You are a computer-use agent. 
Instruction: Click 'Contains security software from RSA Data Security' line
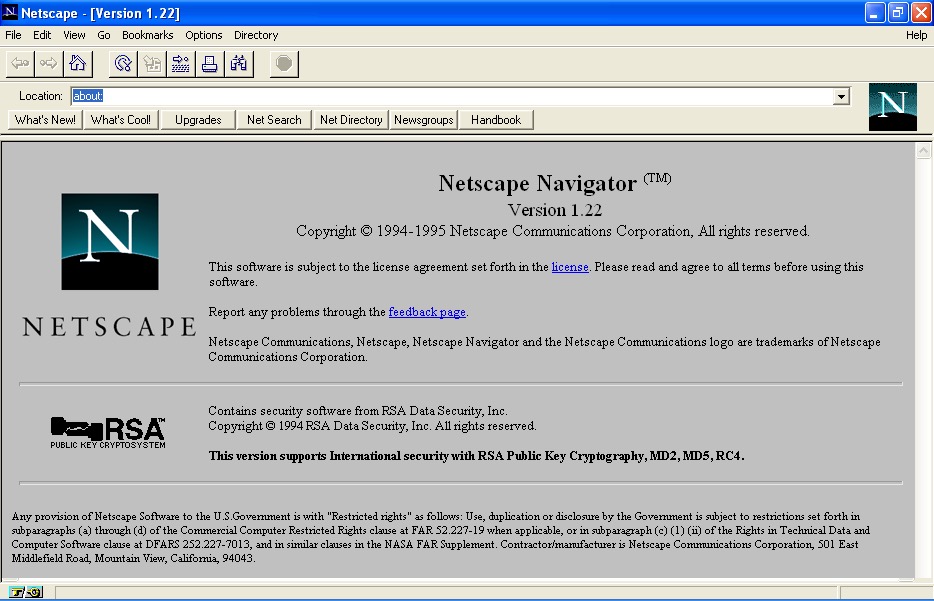(x=358, y=411)
